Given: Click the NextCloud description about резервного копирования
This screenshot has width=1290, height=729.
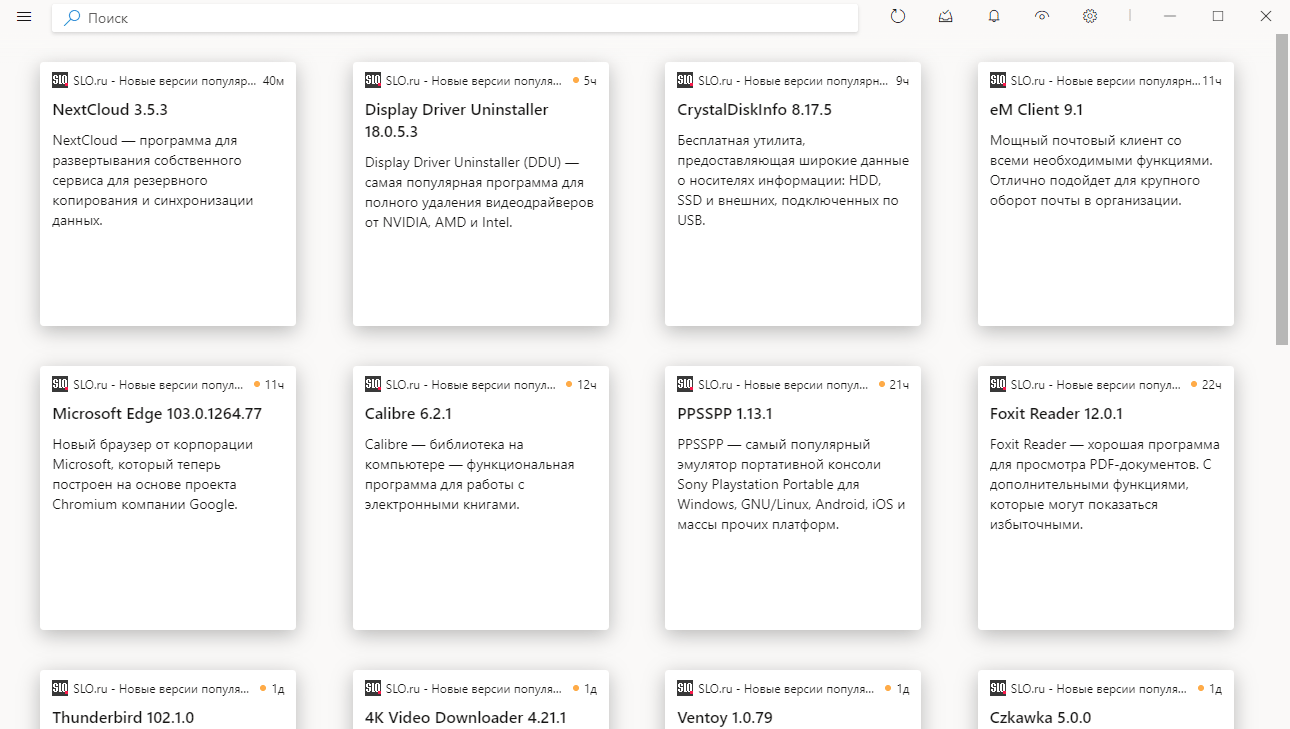Looking at the screenshot, I should pos(153,180).
